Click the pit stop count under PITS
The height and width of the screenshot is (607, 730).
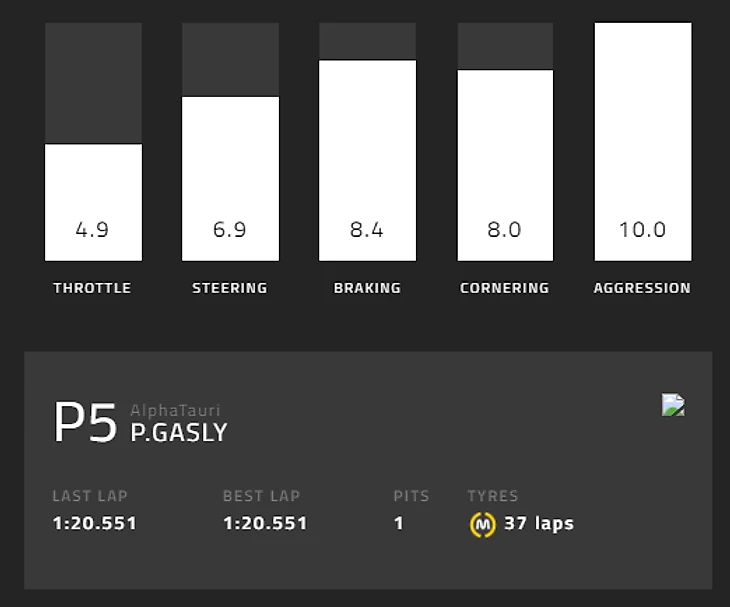[399, 523]
